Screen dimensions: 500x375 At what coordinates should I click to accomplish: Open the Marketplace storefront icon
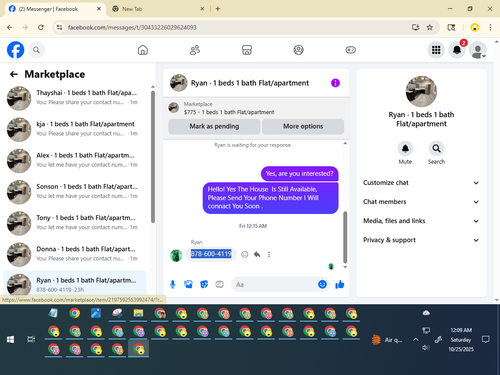[247, 50]
